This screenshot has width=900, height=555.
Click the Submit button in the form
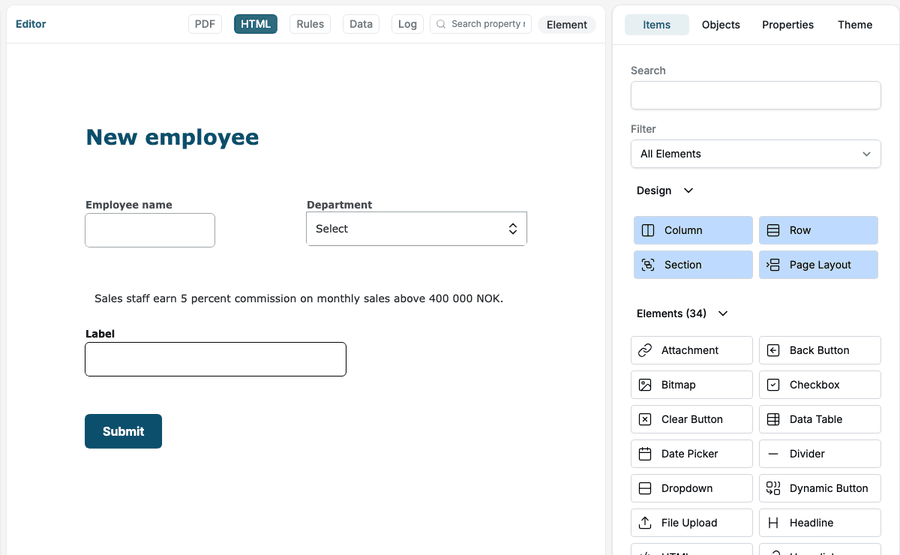[123, 431]
